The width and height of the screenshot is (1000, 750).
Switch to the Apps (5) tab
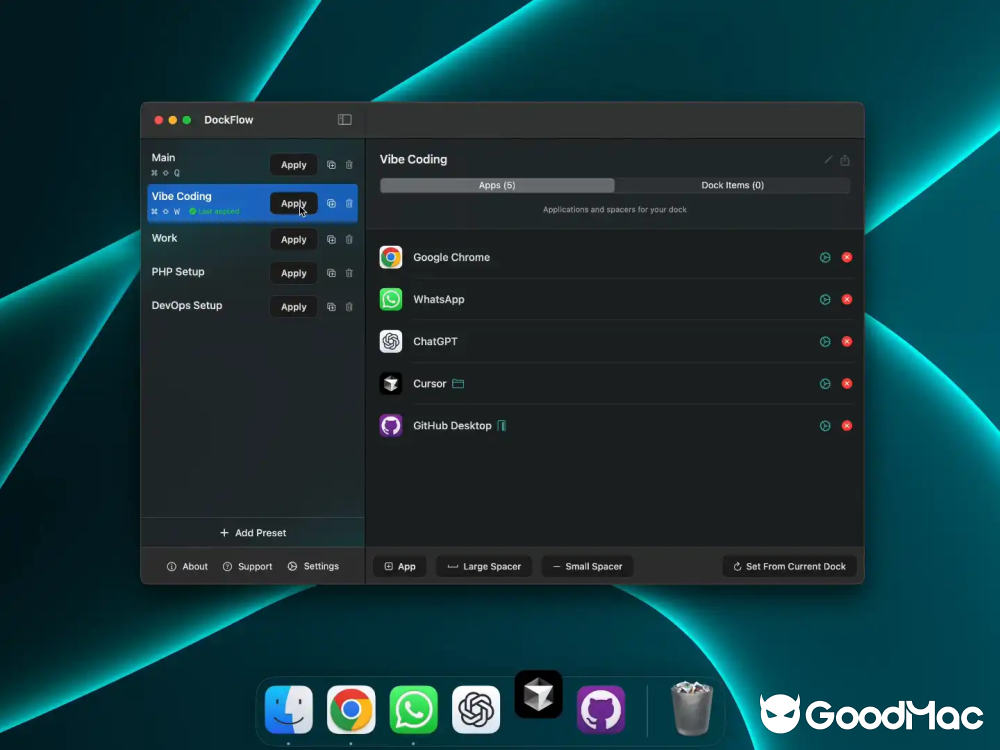497,186
